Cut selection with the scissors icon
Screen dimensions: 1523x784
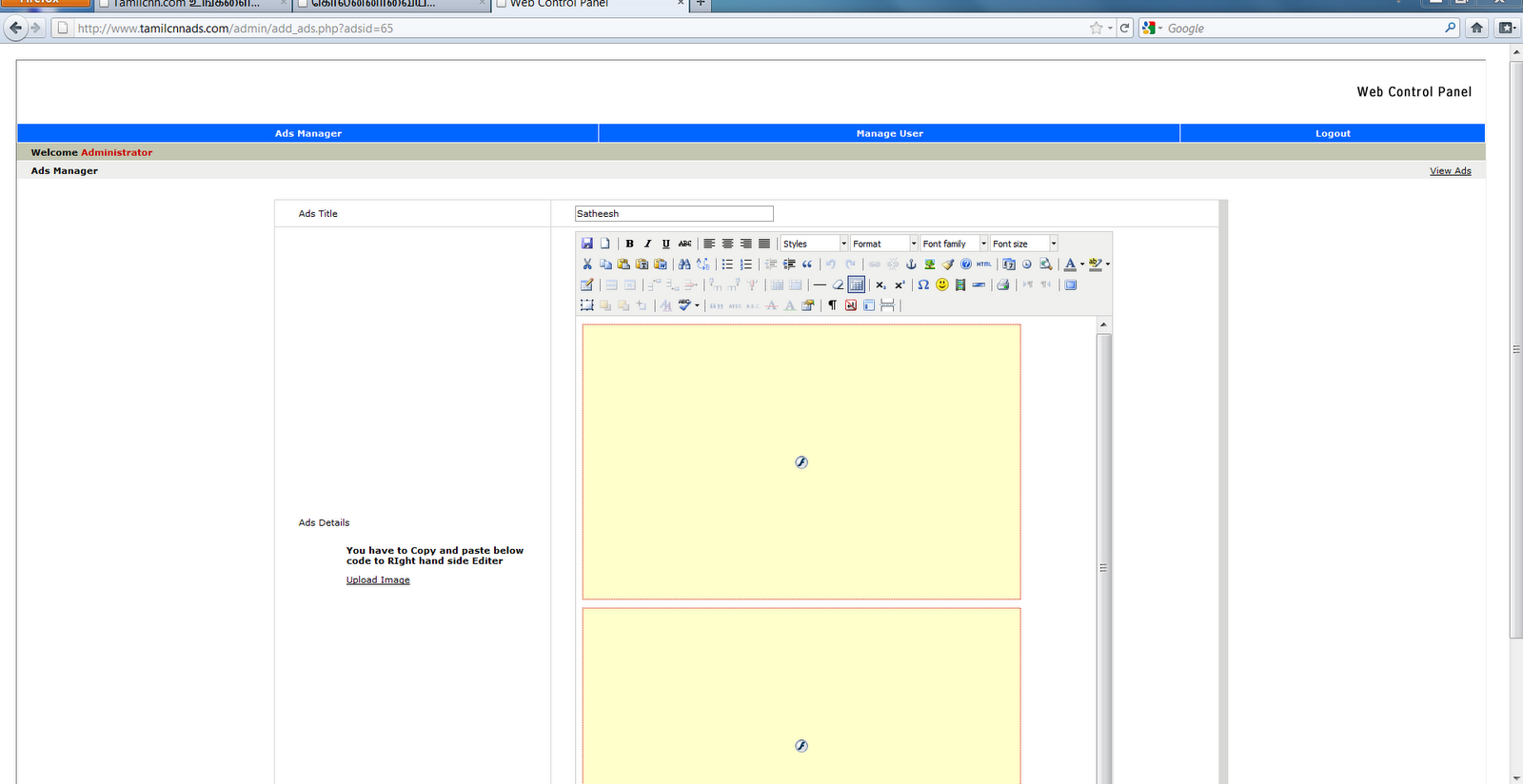(587, 265)
